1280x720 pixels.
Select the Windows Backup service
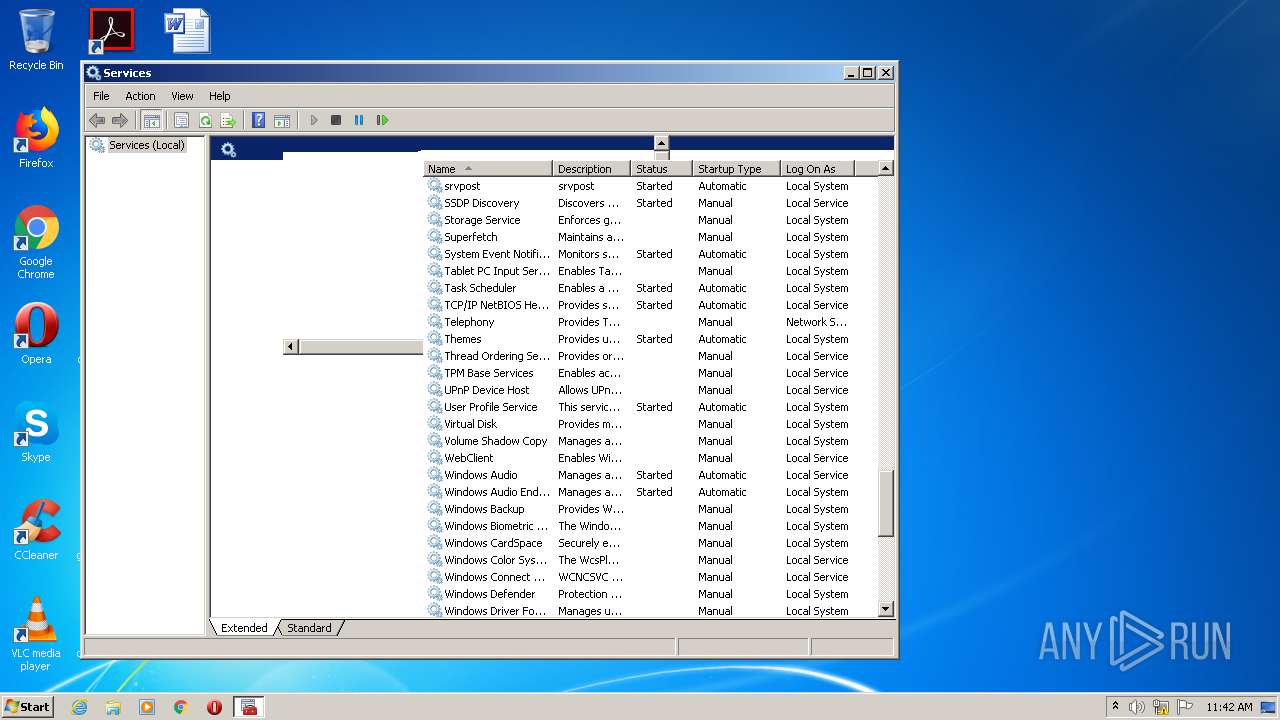click(650, 509)
